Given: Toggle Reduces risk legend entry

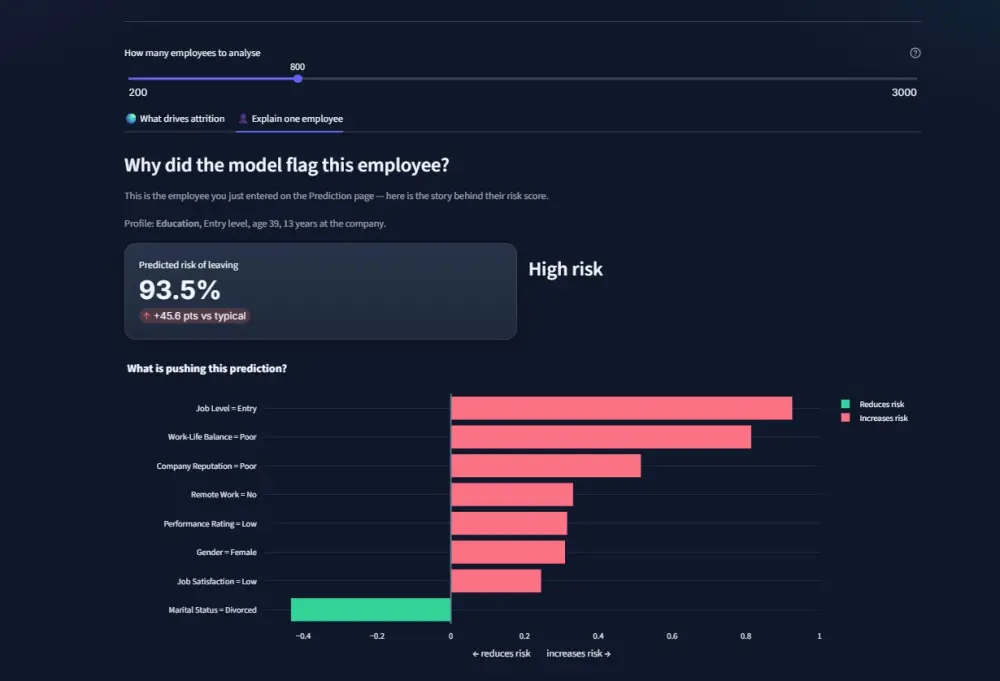Looking at the screenshot, I should tap(872, 404).
